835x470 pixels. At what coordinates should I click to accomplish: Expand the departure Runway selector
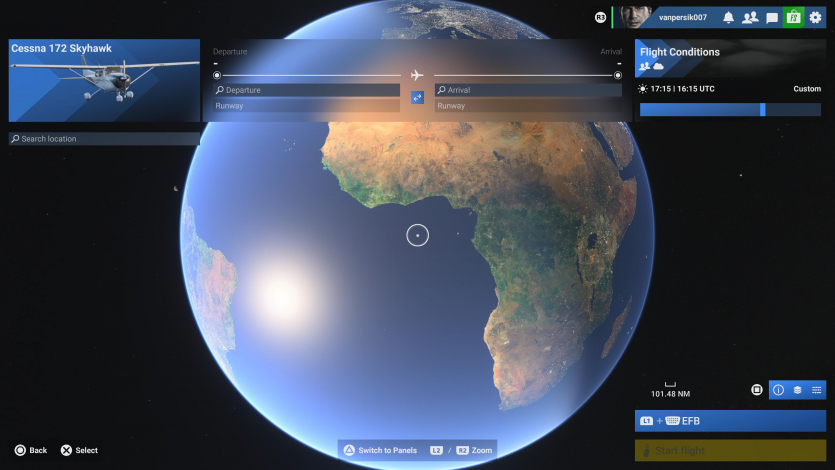[307, 105]
